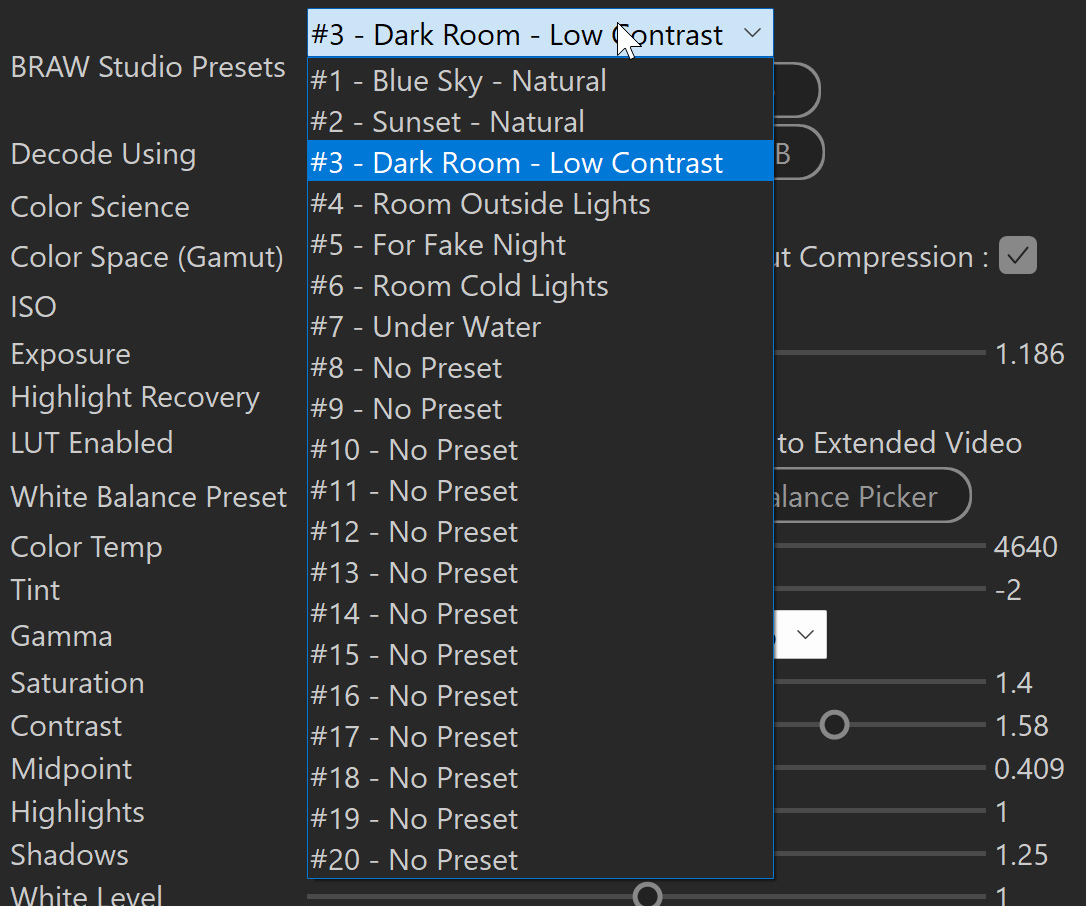
Task: Click the White Level slider handle
Action: point(647,895)
